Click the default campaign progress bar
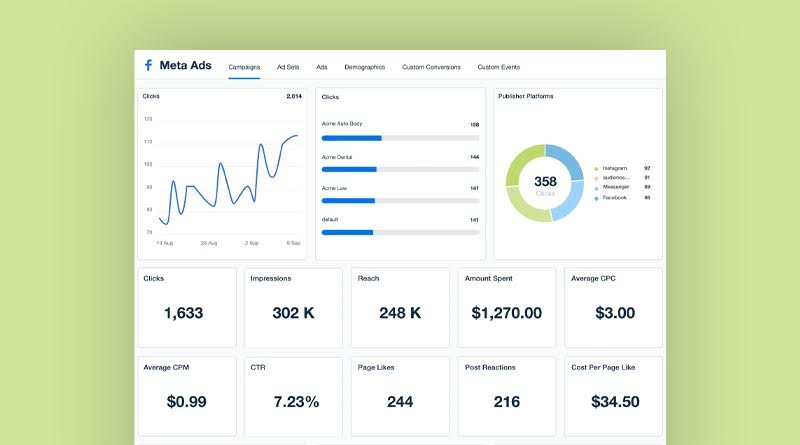 (401, 233)
